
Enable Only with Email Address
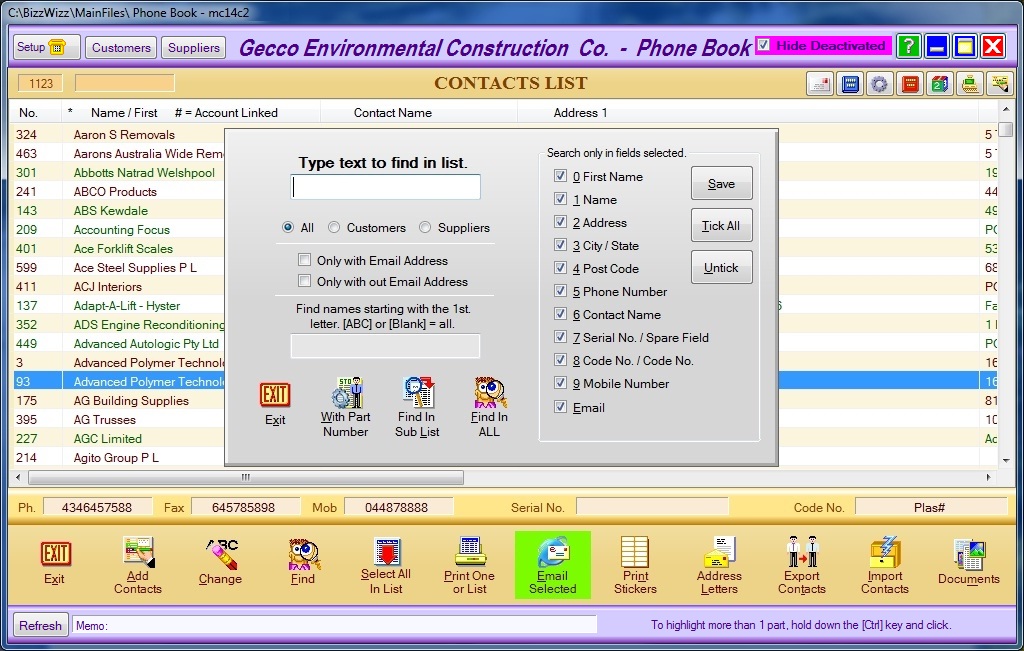pyautogui.click(x=304, y=260)
